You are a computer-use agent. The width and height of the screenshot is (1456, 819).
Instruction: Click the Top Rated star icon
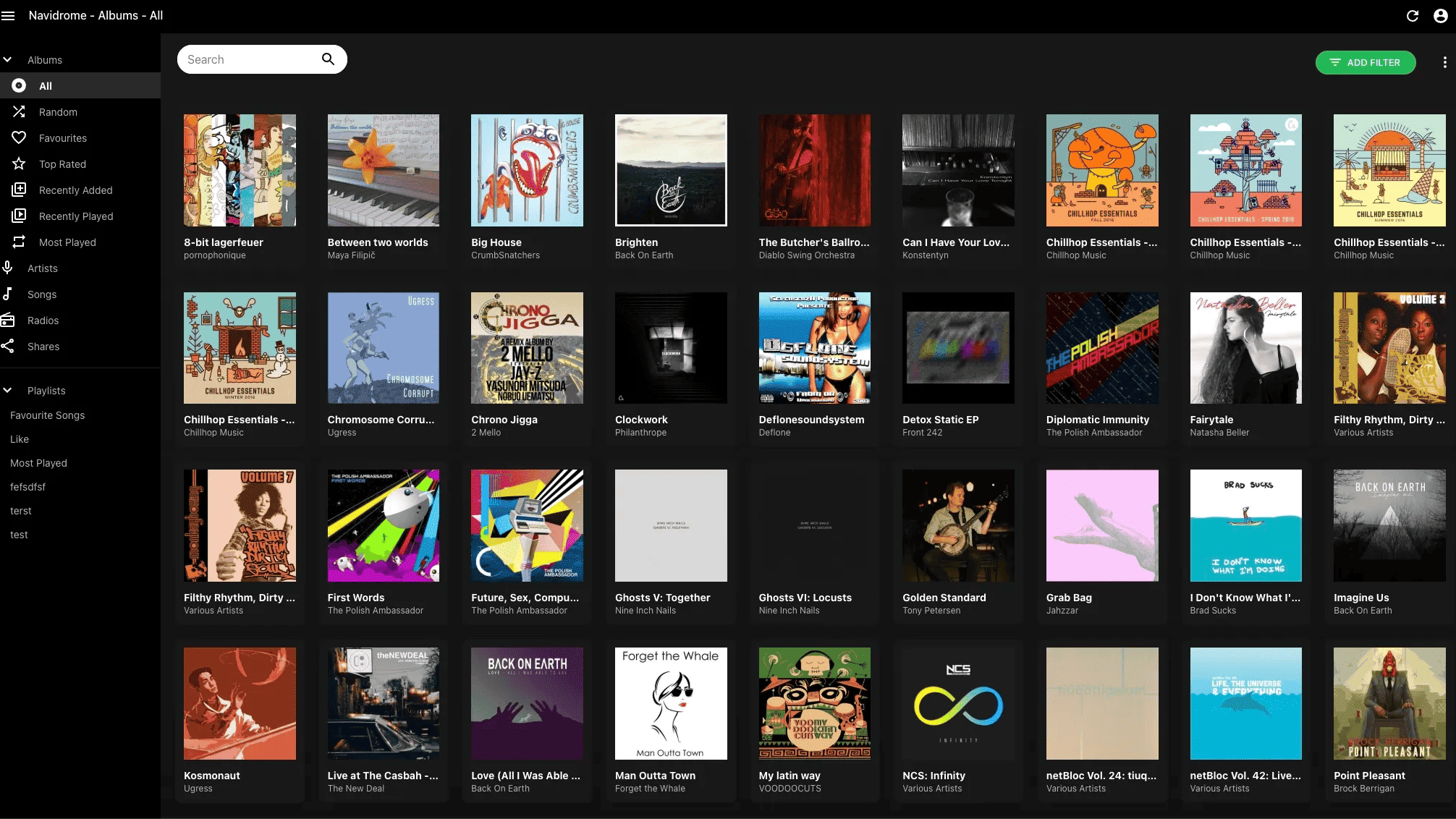click(19, 164)
